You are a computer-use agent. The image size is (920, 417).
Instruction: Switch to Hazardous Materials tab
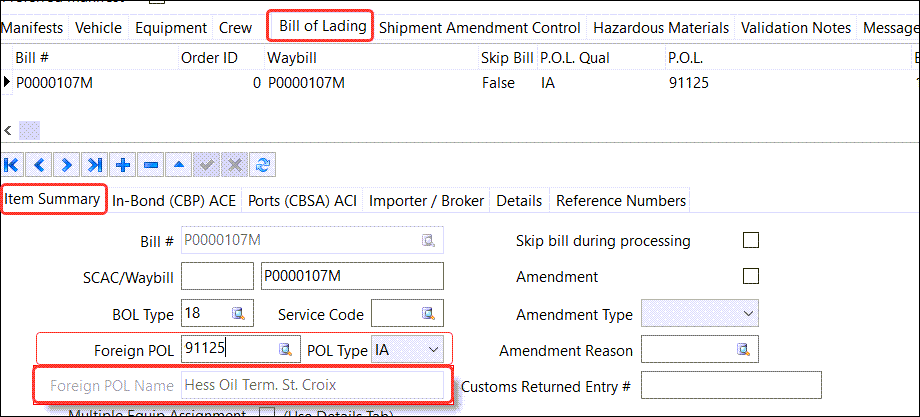pos(661,28)
